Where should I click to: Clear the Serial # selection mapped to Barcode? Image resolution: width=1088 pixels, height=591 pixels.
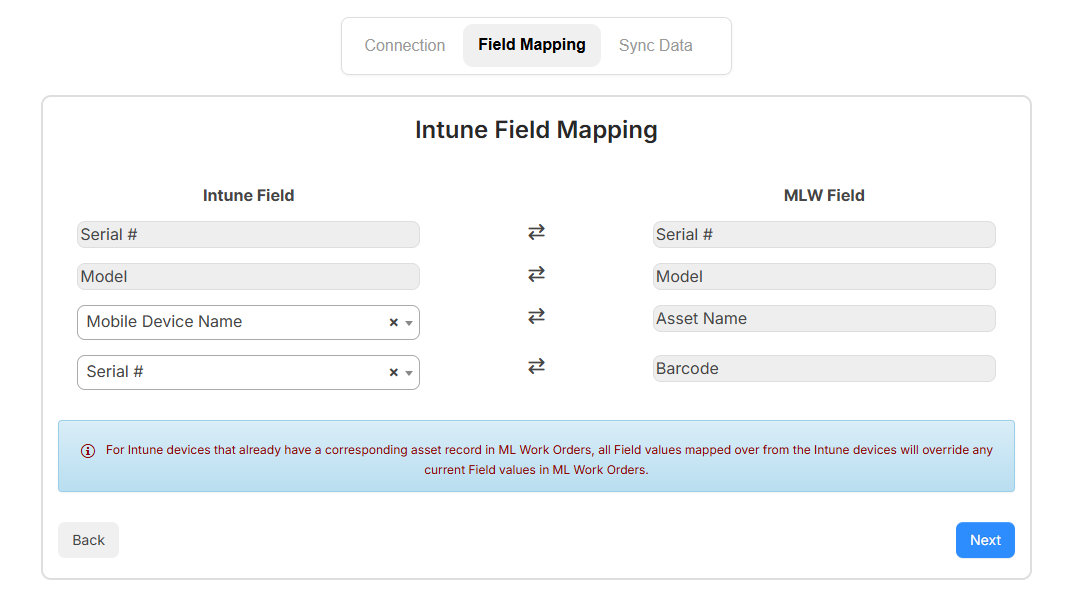click(393, 372)
